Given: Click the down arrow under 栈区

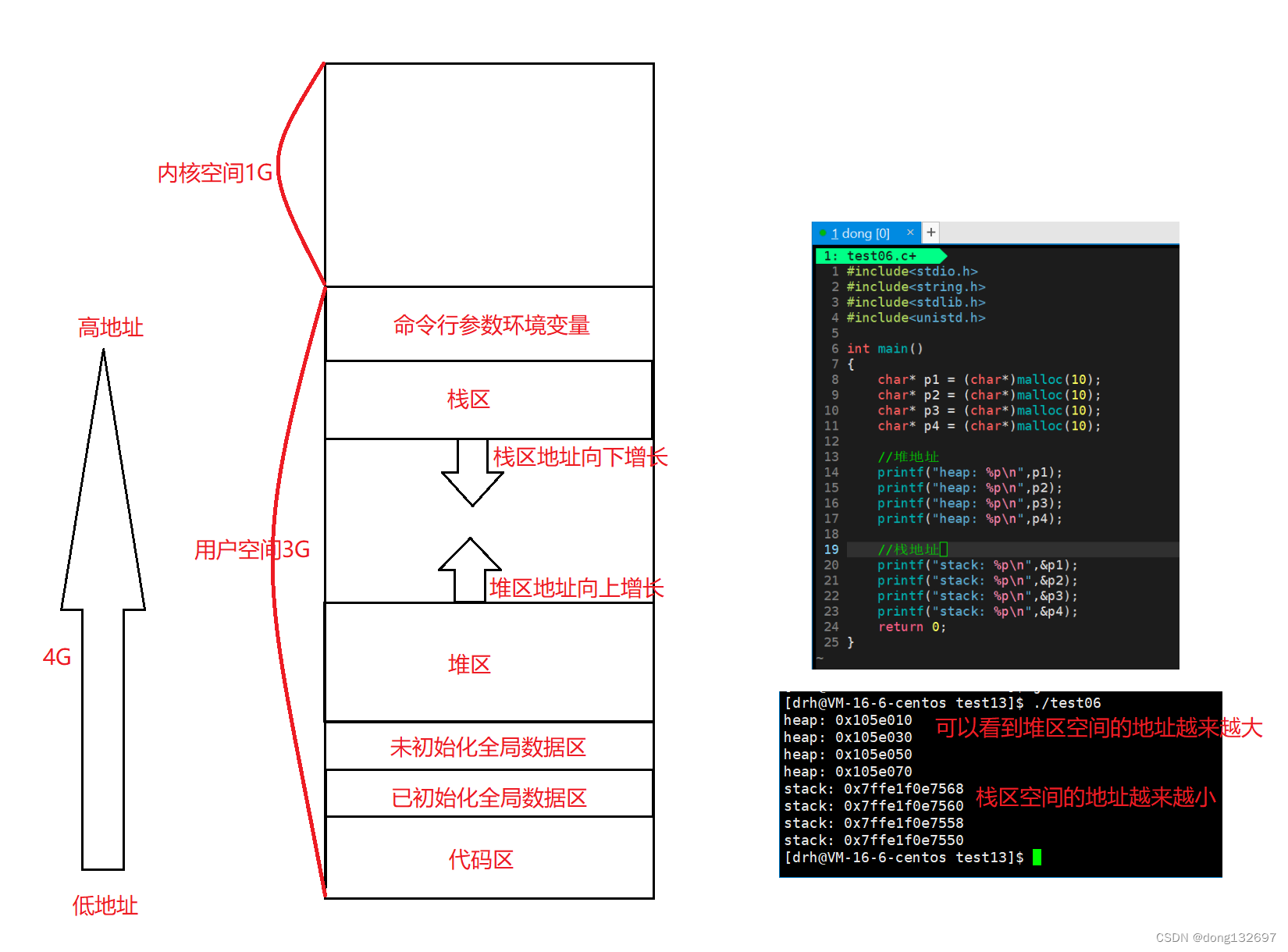Looking at the screenshot, I should click(x=472, y=472).
